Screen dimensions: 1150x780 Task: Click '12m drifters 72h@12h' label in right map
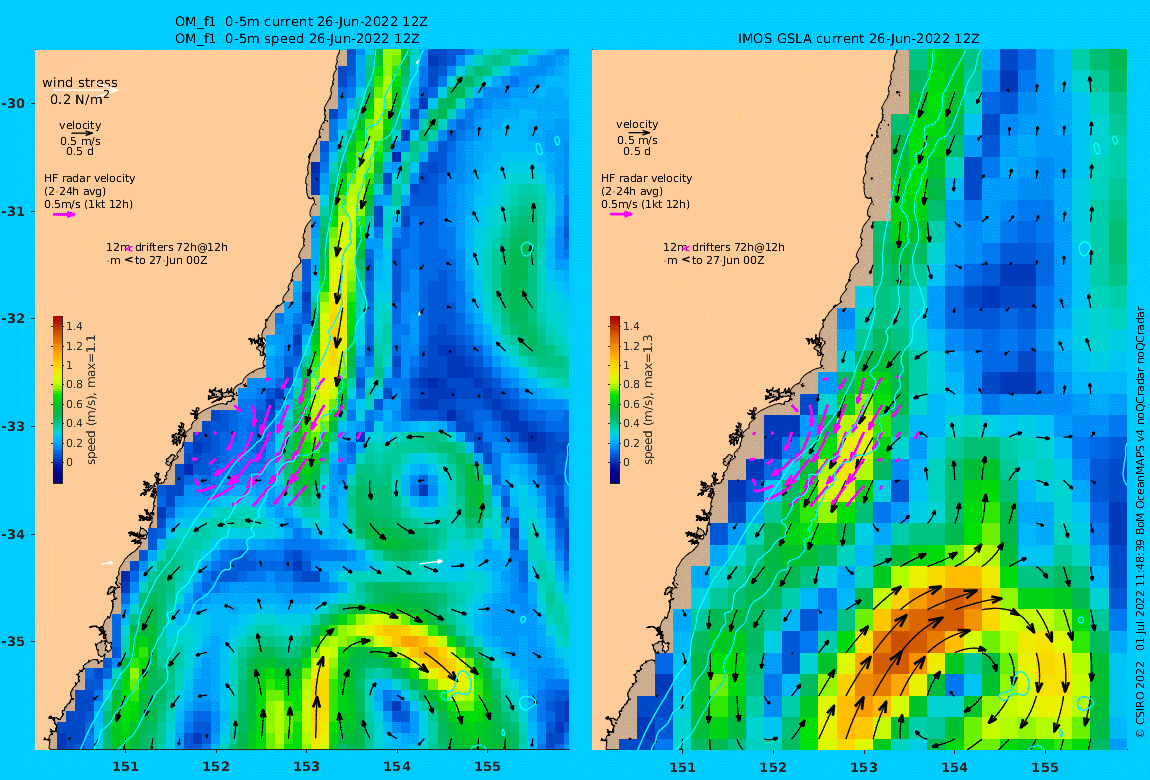coord(723,248)
